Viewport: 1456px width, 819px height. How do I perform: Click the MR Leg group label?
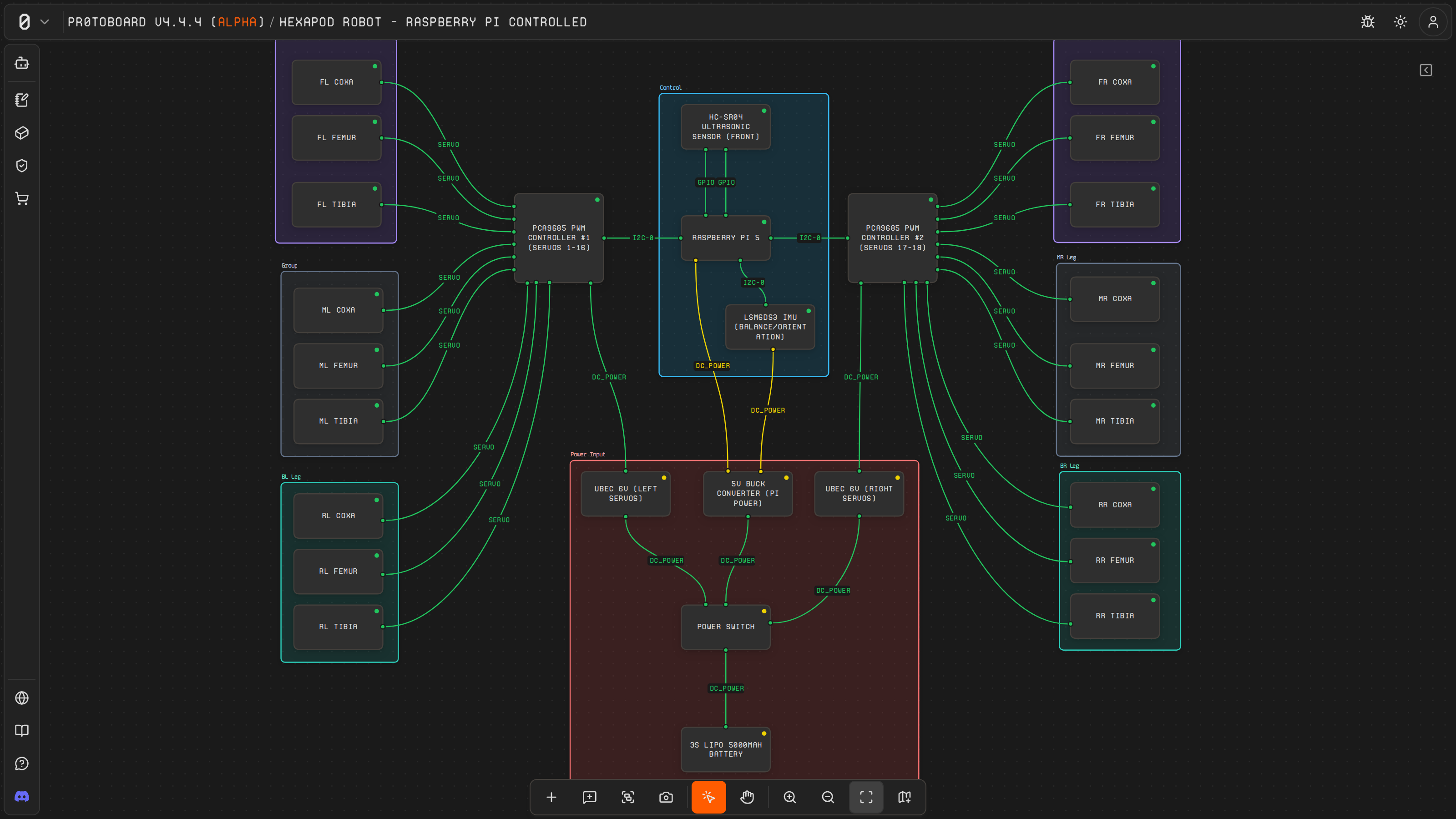[x=1067, y=258]
